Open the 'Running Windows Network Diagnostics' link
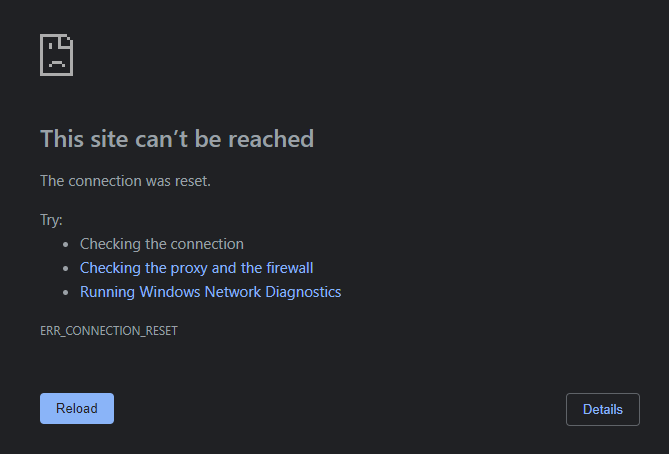Image resolution: width=669 pixels, height=454 pixels. pos(210,292)
